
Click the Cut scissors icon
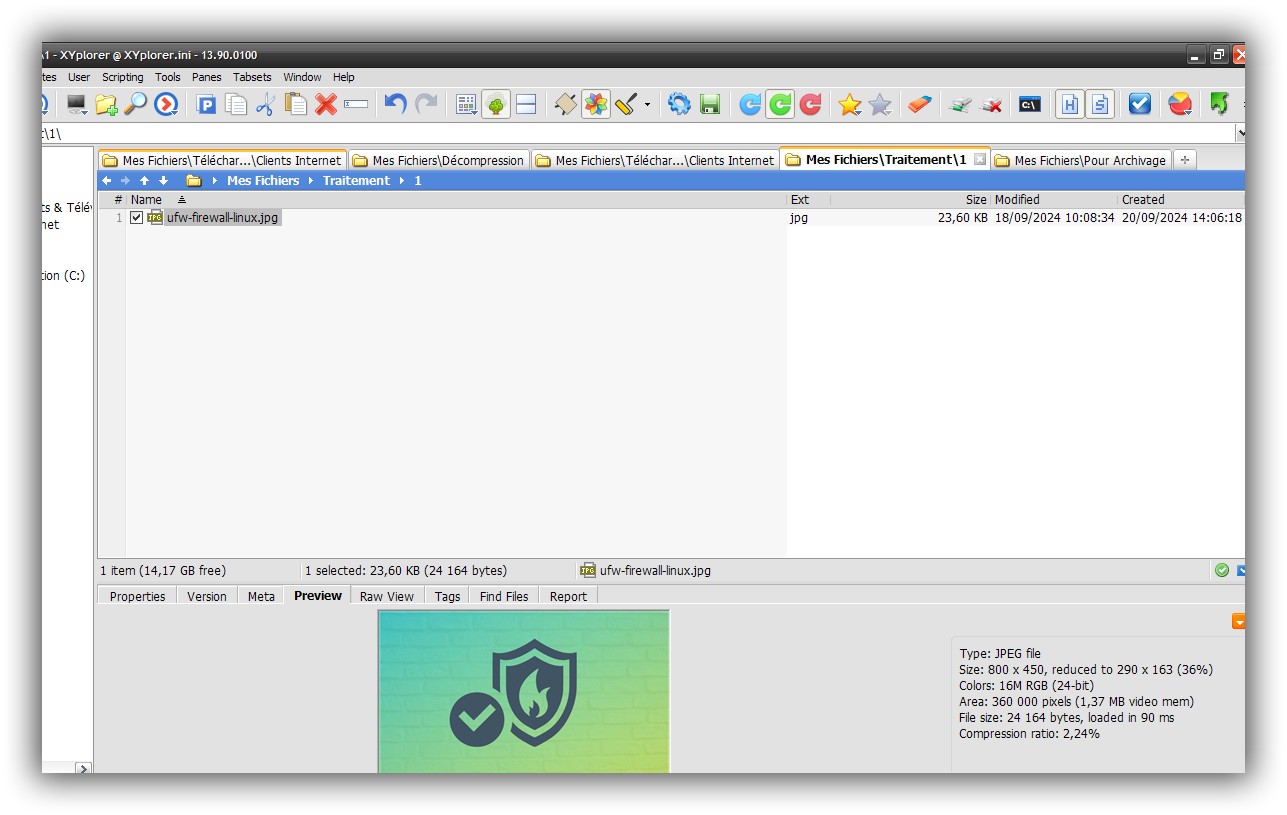click(265, 104)
